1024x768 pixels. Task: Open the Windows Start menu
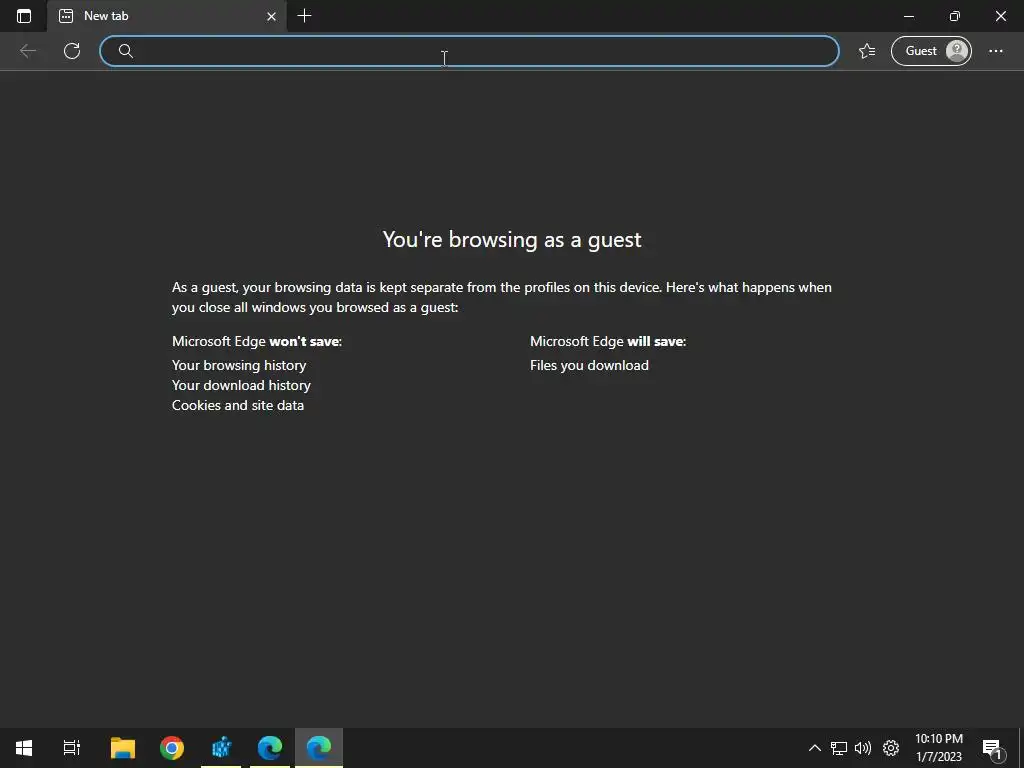[x=24, y=748]
